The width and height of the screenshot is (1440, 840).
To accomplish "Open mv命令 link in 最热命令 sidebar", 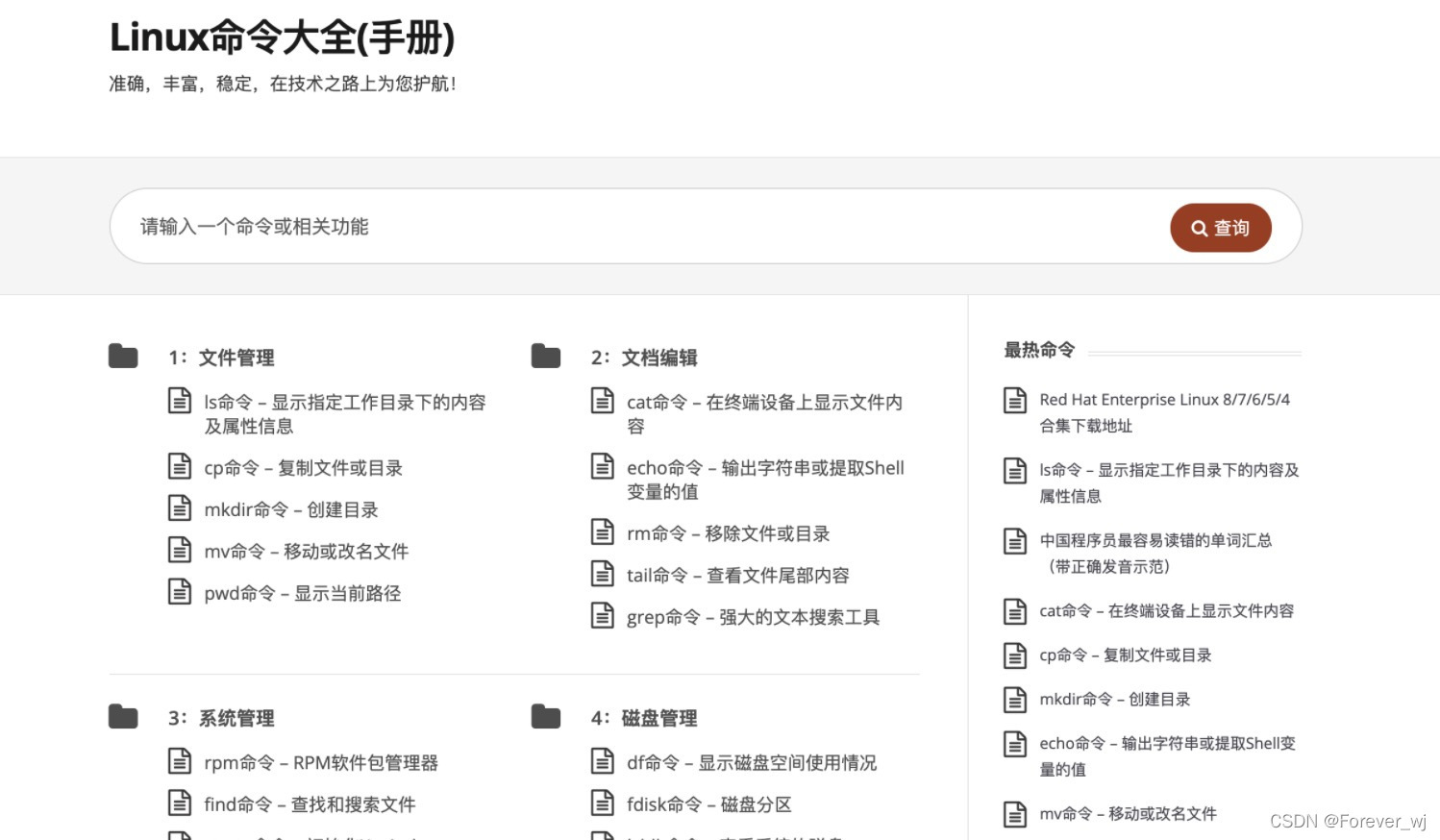I will coord(1129,814).
